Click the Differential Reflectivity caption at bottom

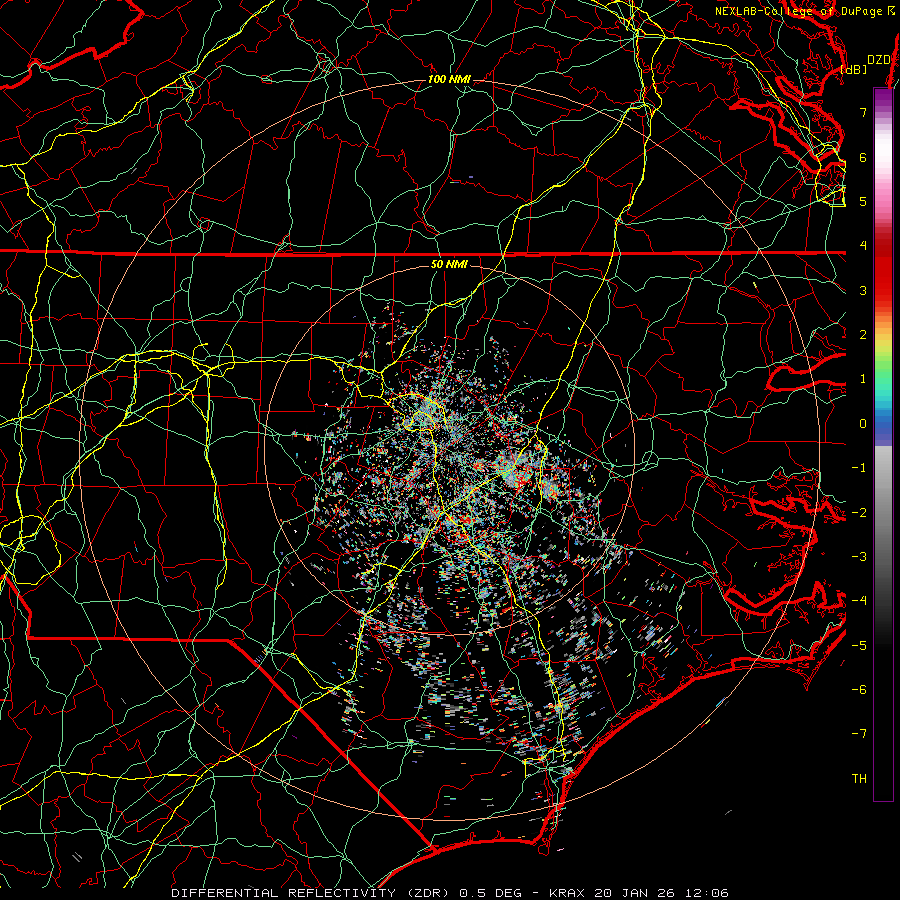tap(449, 893)
